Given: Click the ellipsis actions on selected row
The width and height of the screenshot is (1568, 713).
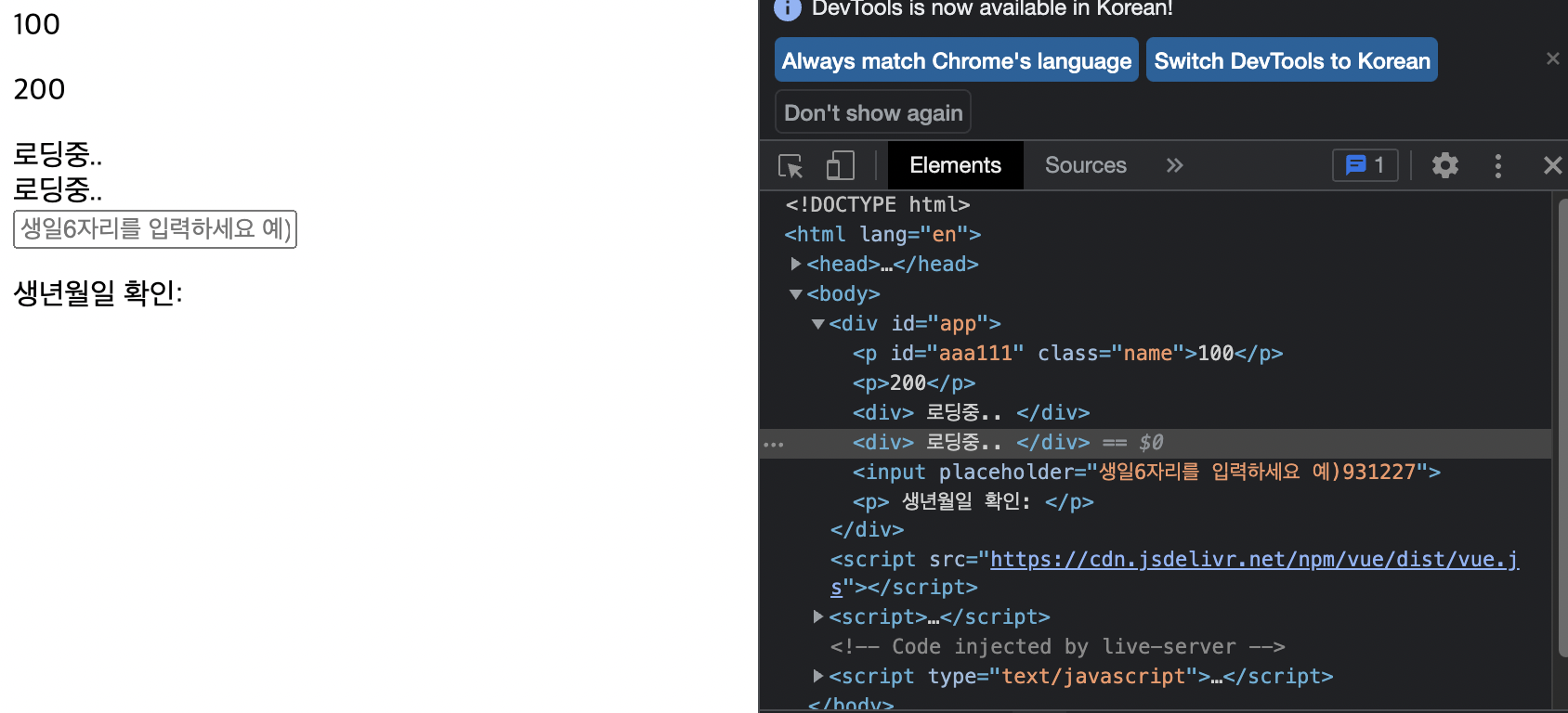Looking at the screenshot, I should point(774,444).
